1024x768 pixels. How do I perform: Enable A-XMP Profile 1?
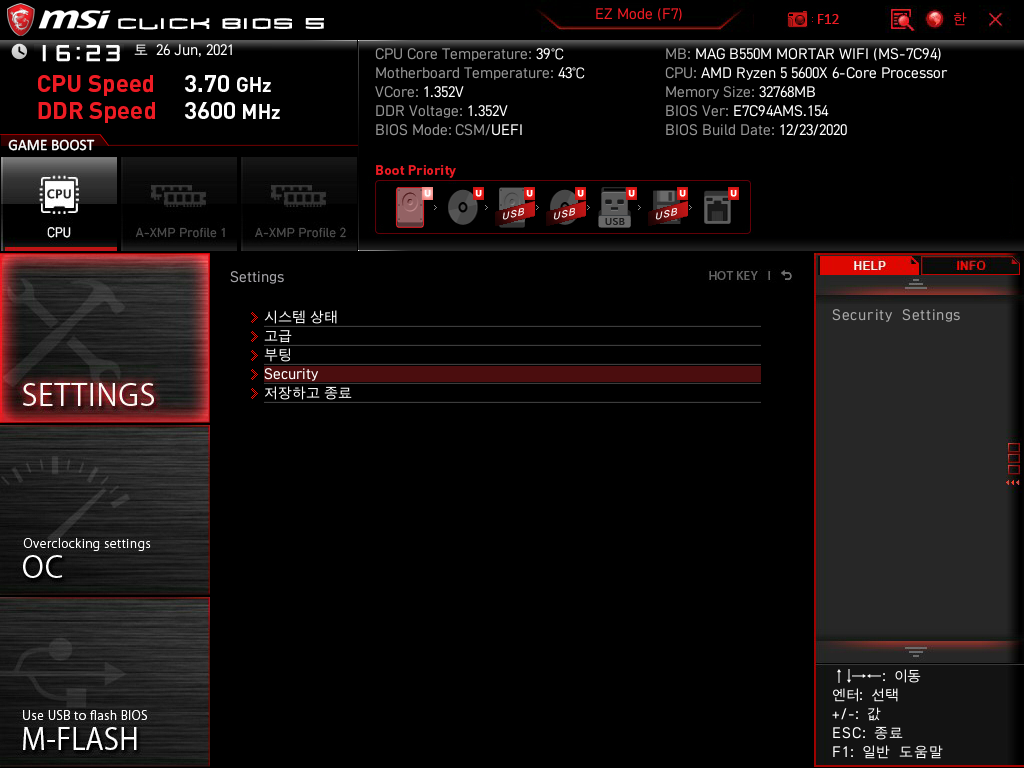pos(180,204)
